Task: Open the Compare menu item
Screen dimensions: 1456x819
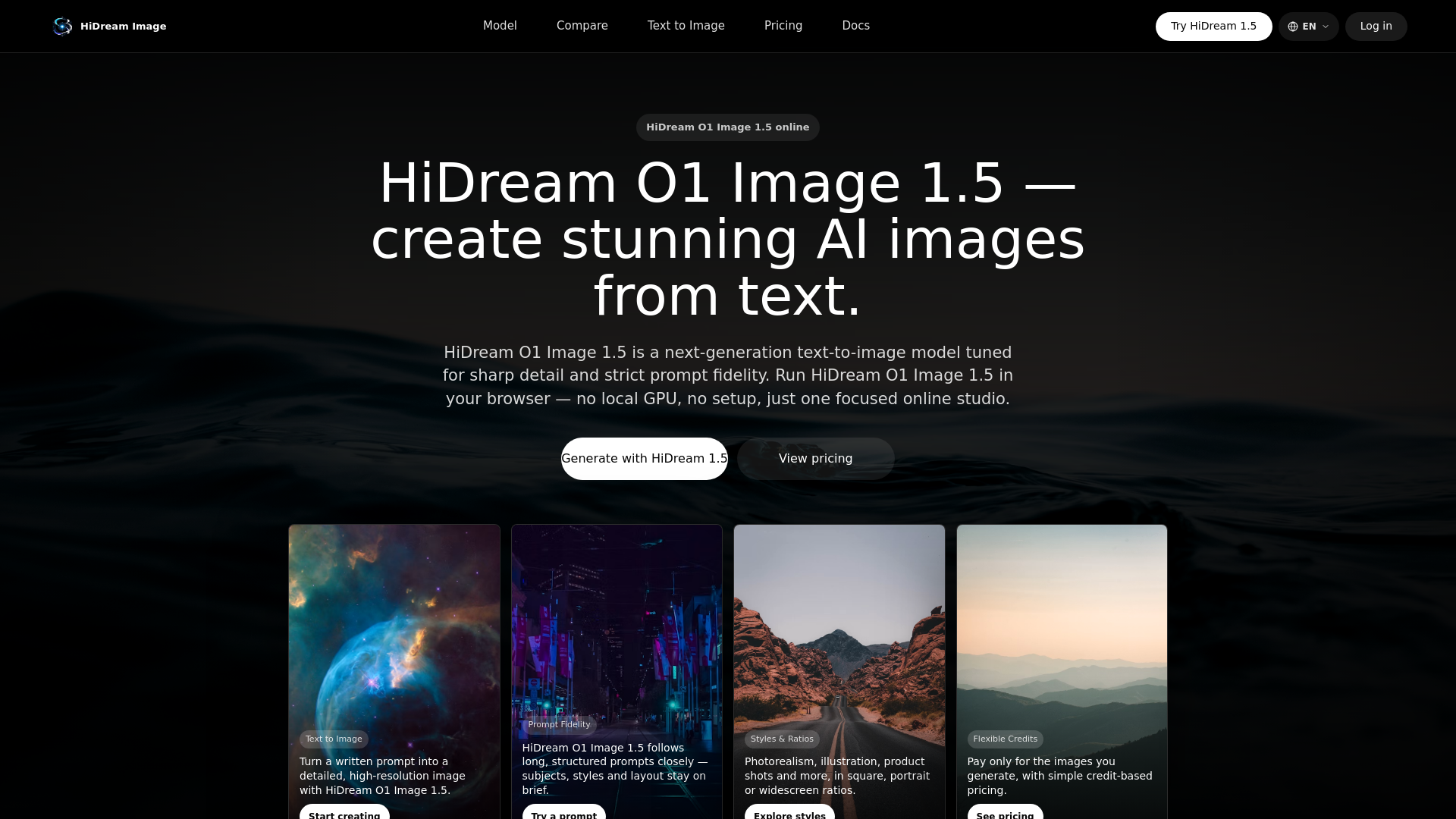Action: (x=582, y=26)
